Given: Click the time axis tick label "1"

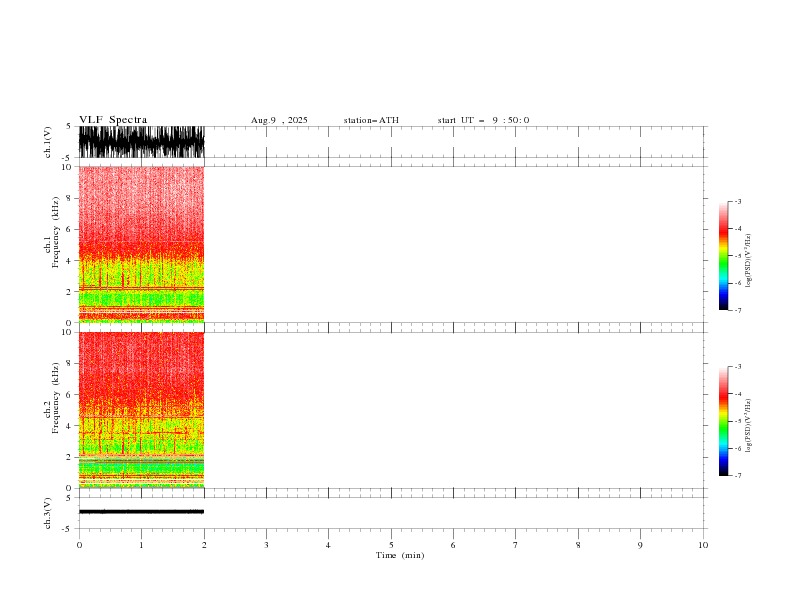Looking at the screenshot, I should click(141, 545).
